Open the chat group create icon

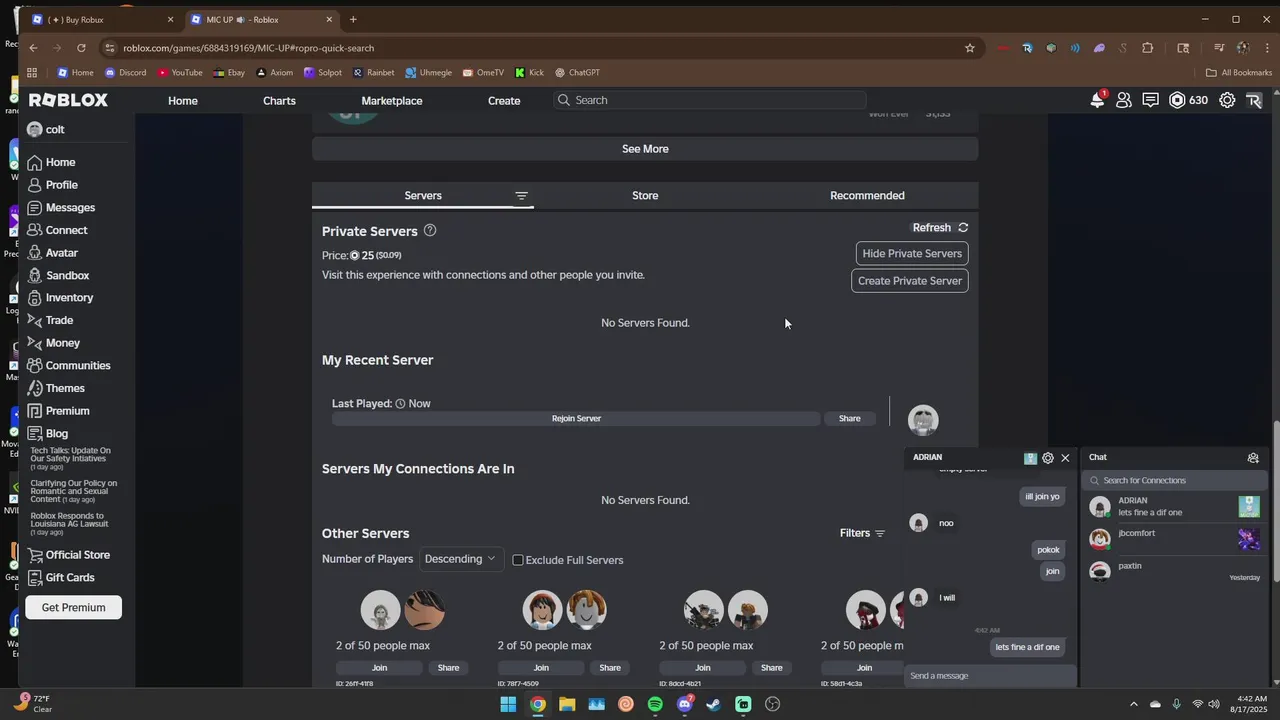(1253, 458)
